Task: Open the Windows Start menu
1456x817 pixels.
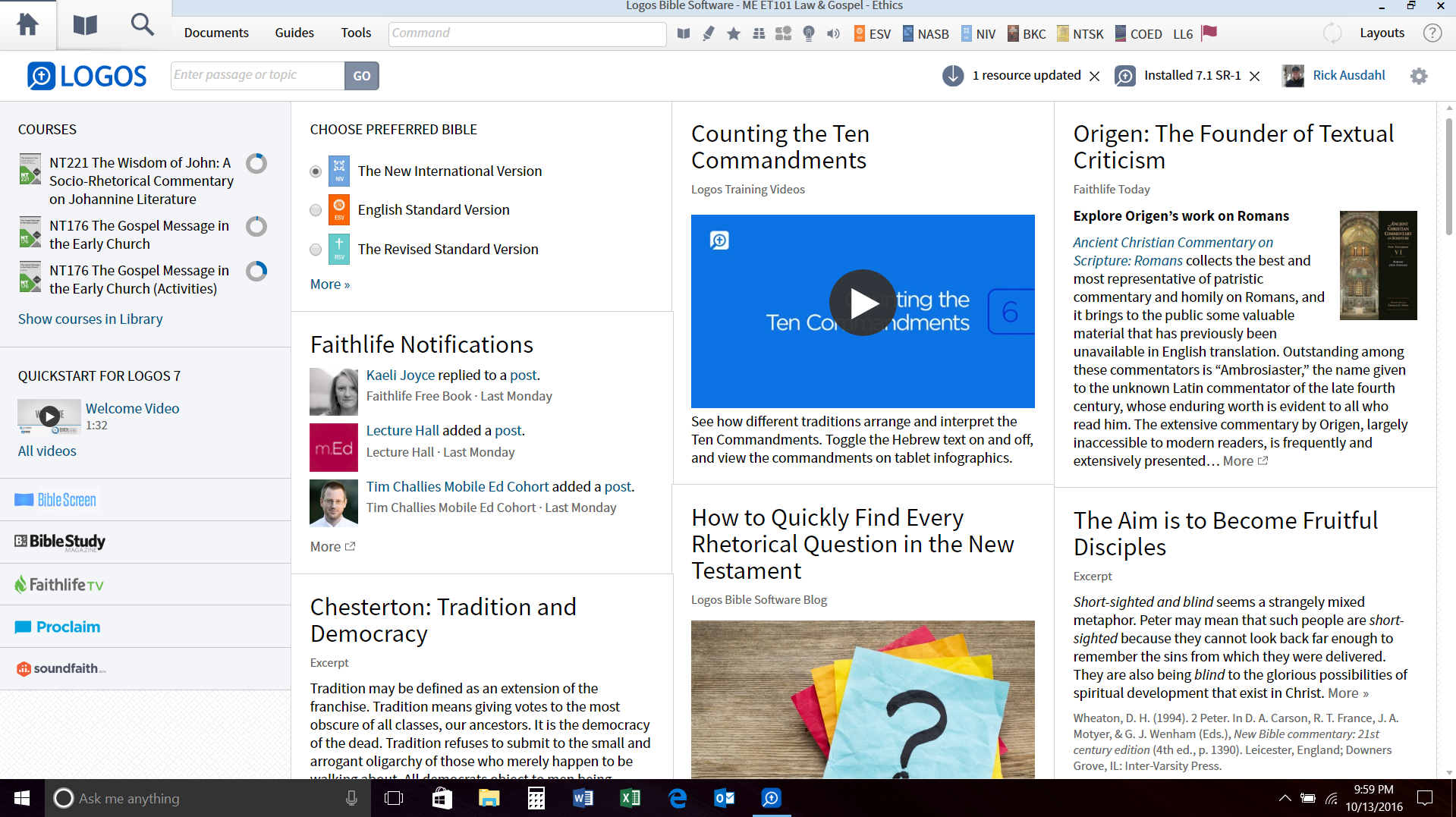Action: tap(22, 798)
